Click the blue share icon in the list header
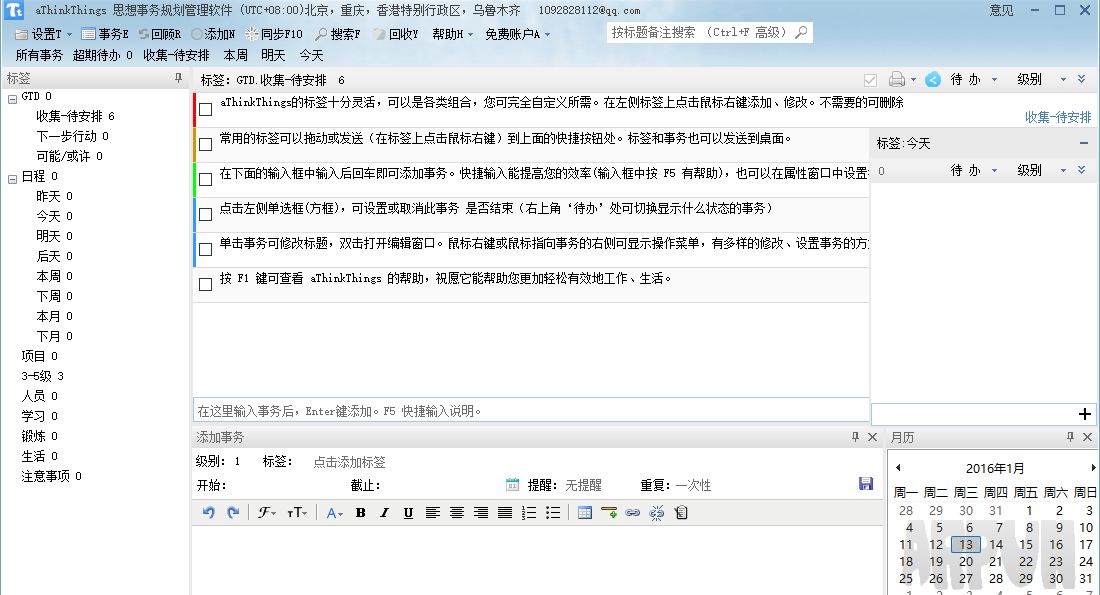The width and height of the screenshot is (1100, 595). pyautogui.click(x=932, y=79)
